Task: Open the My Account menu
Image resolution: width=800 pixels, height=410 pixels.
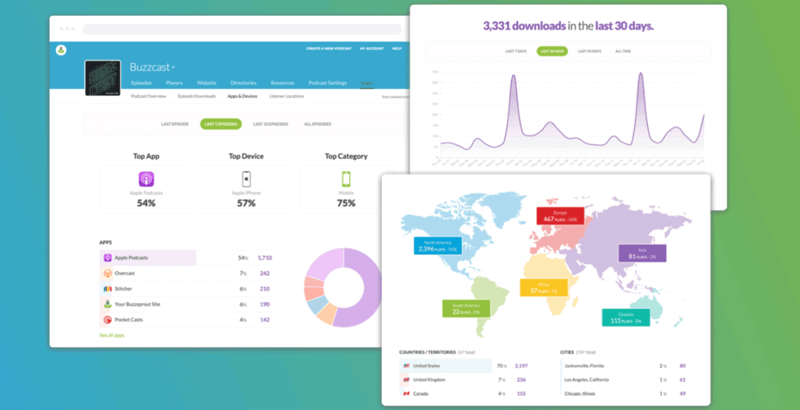Action: click(x=370, y=48)
